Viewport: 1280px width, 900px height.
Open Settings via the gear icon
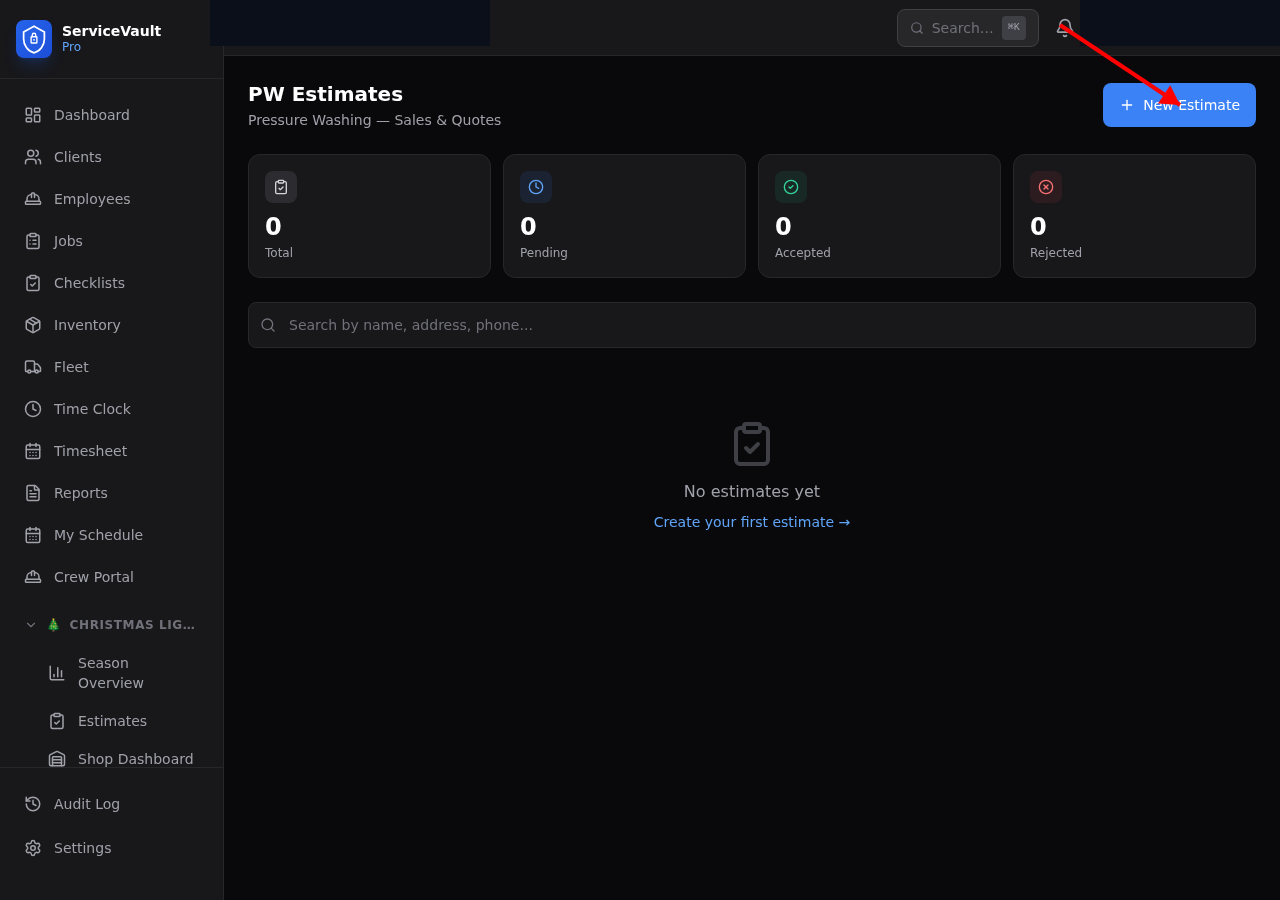pos(33,848)
